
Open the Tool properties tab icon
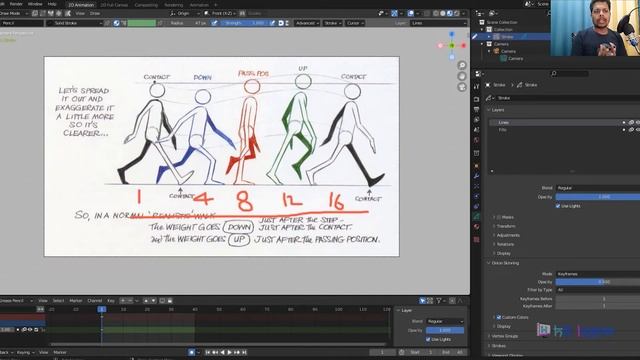pyautogui.click(x=476, y=87)
